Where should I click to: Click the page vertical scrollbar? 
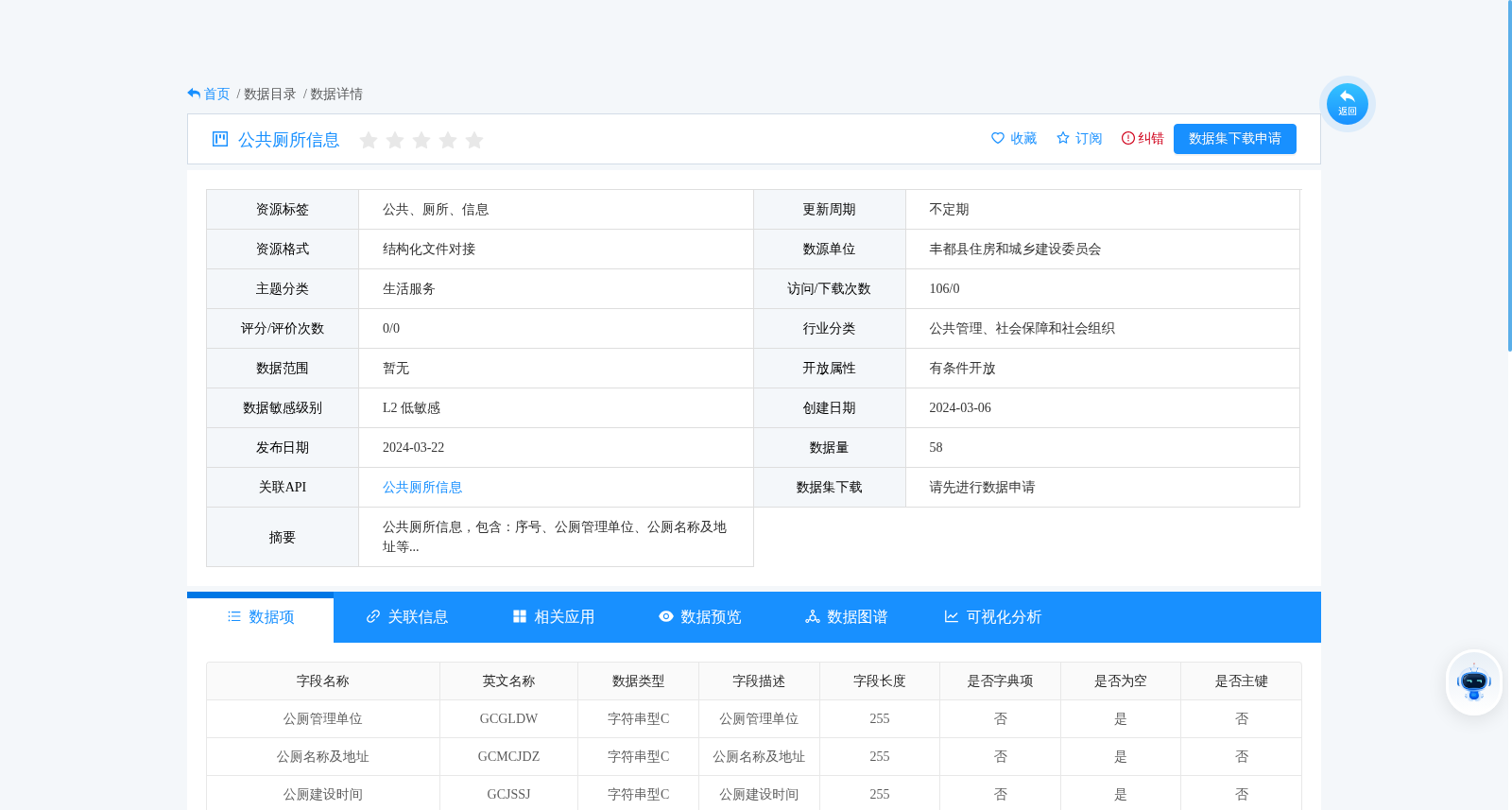(x=1509, y=175)
